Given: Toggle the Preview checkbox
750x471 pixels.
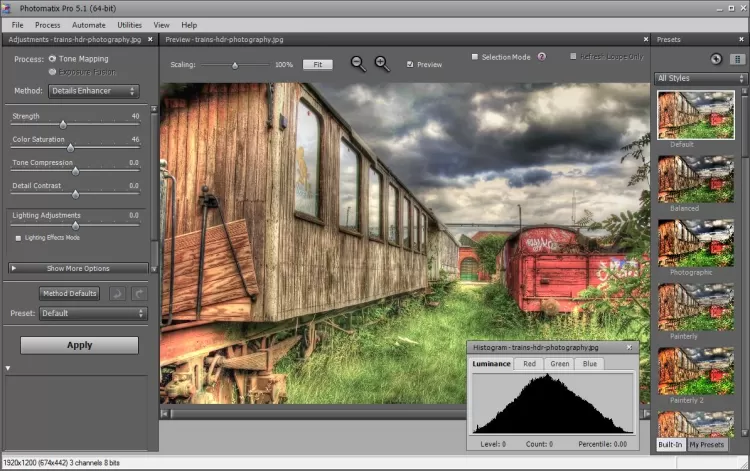Looking at the screenshot, I should coord(410,64).
